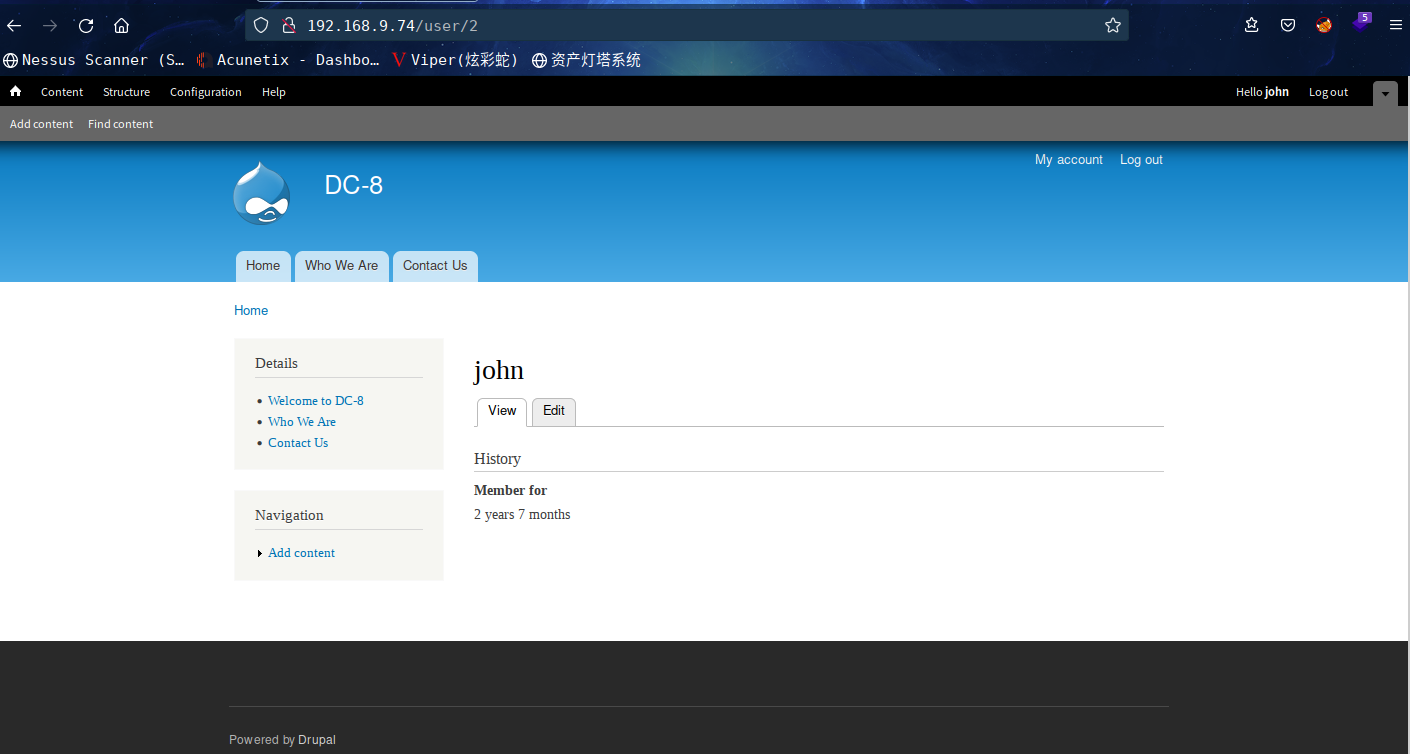This screenshot has width=1410, height=754.
Task: Click the '2 years 7 months' text
Action: click(522, 515)
